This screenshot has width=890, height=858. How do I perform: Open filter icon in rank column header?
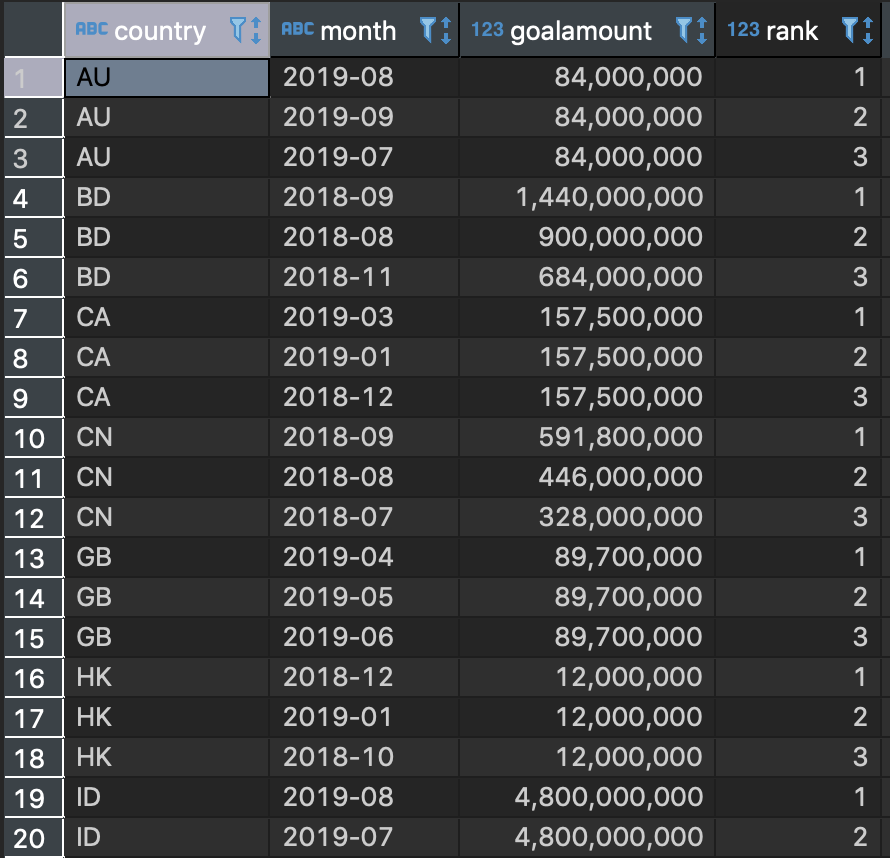[x=850, y=30]
